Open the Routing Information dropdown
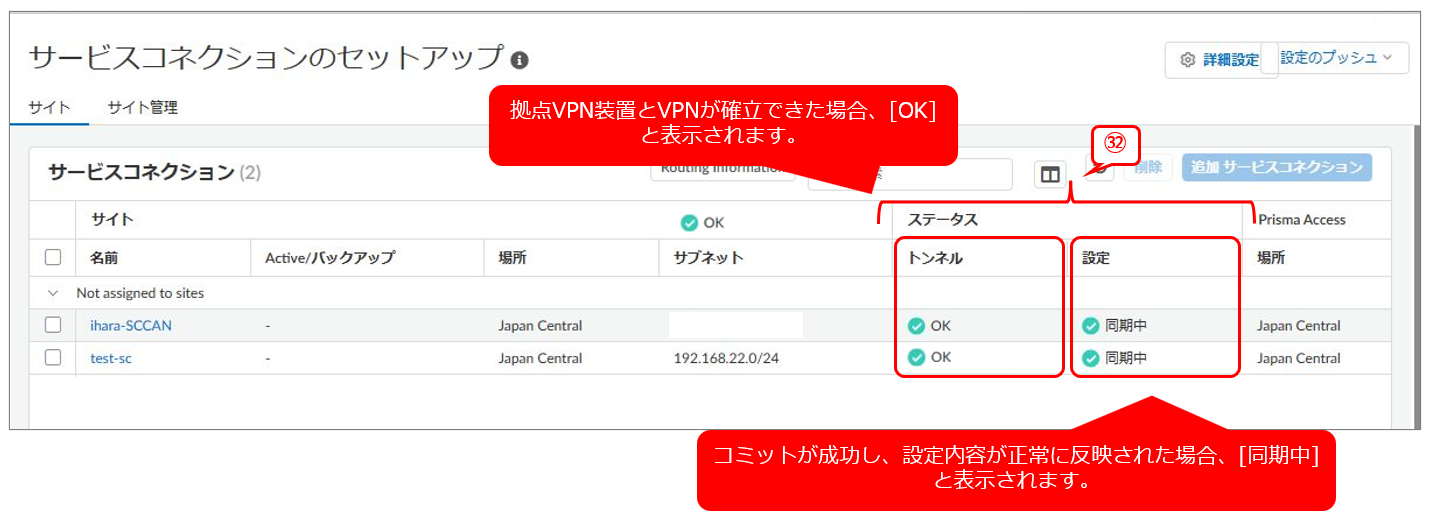This screenshot has height=526, width=1431. click(722, 169)
